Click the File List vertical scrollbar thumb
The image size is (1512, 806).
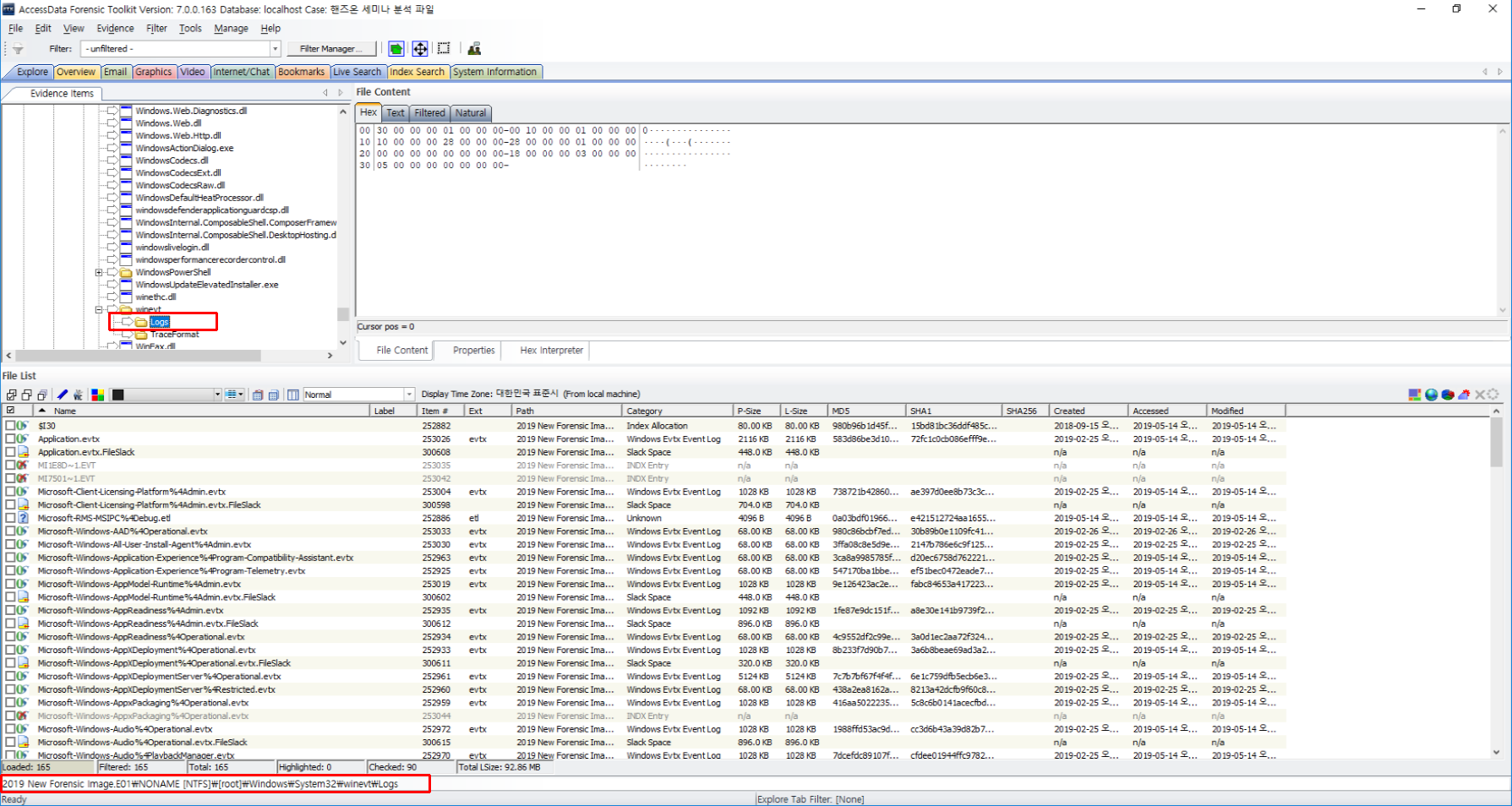pyautogui.click(x=1496, y=442)
